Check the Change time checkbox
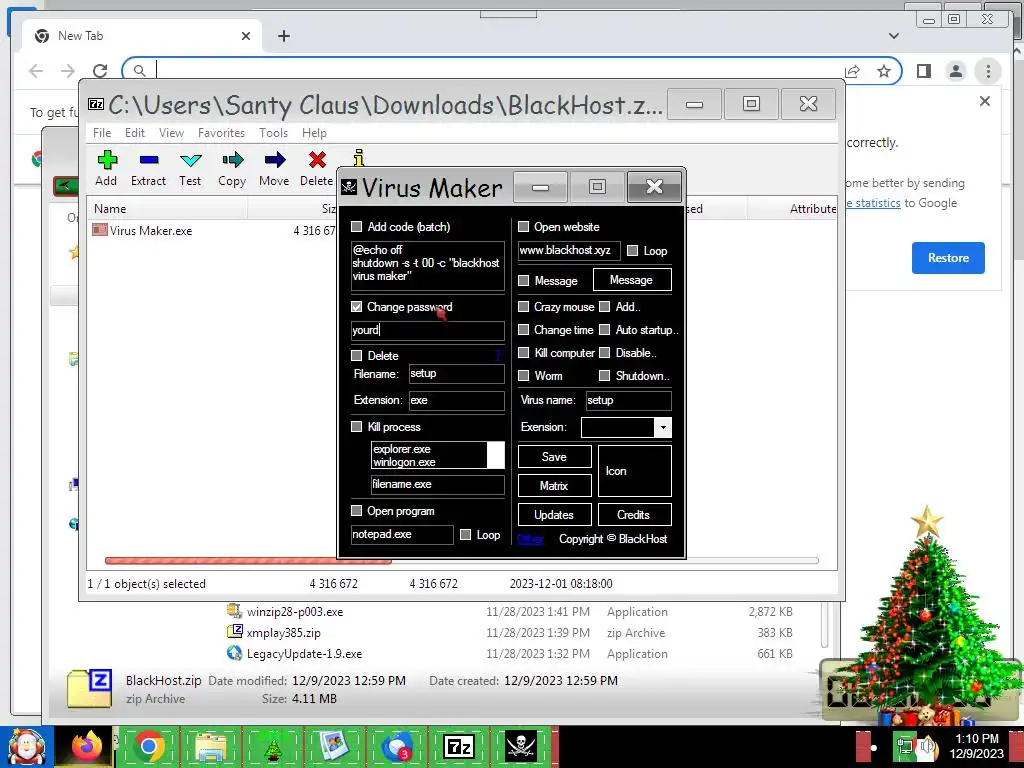Image resolution: width=1024 pixels, height=768 pixels. tap(524, 330)
